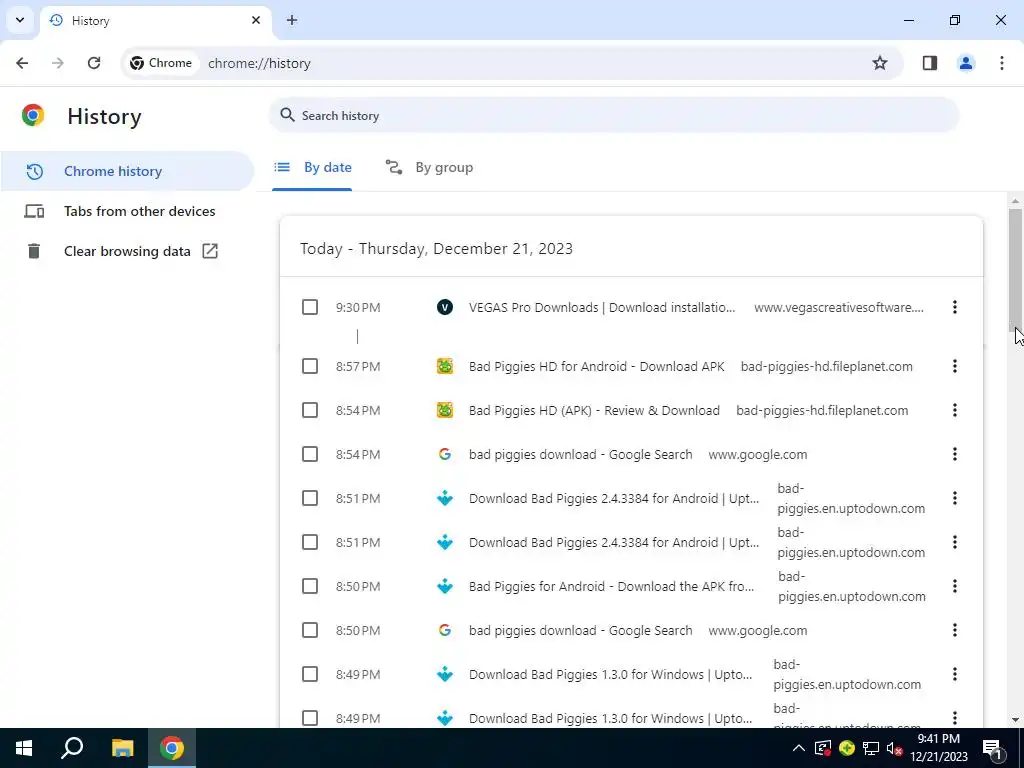
Task: Open Bad Piggies for Android - Download the APK link
Action: [x=611, y=586]
